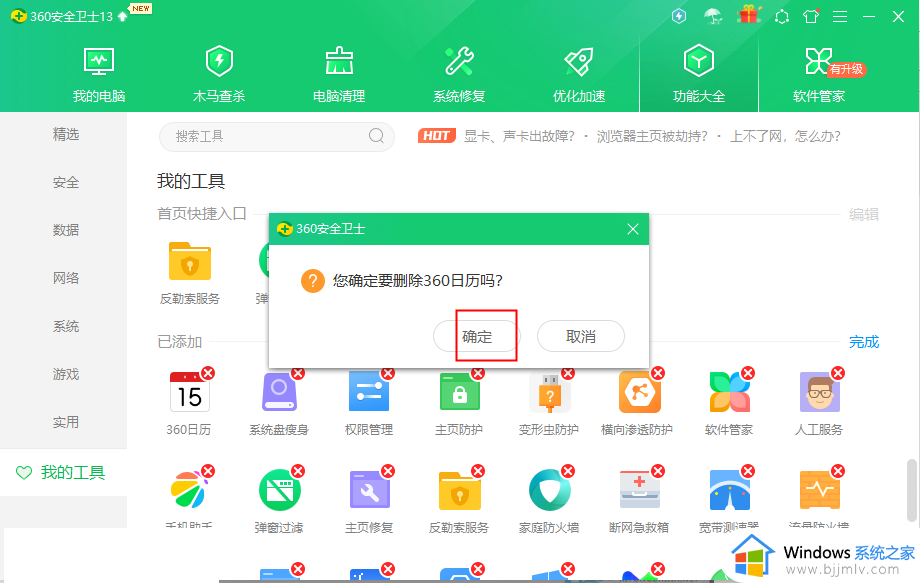Open 电脑清理 cleanup section
Viewport: 920px width, 583px height.
point(339,75)
